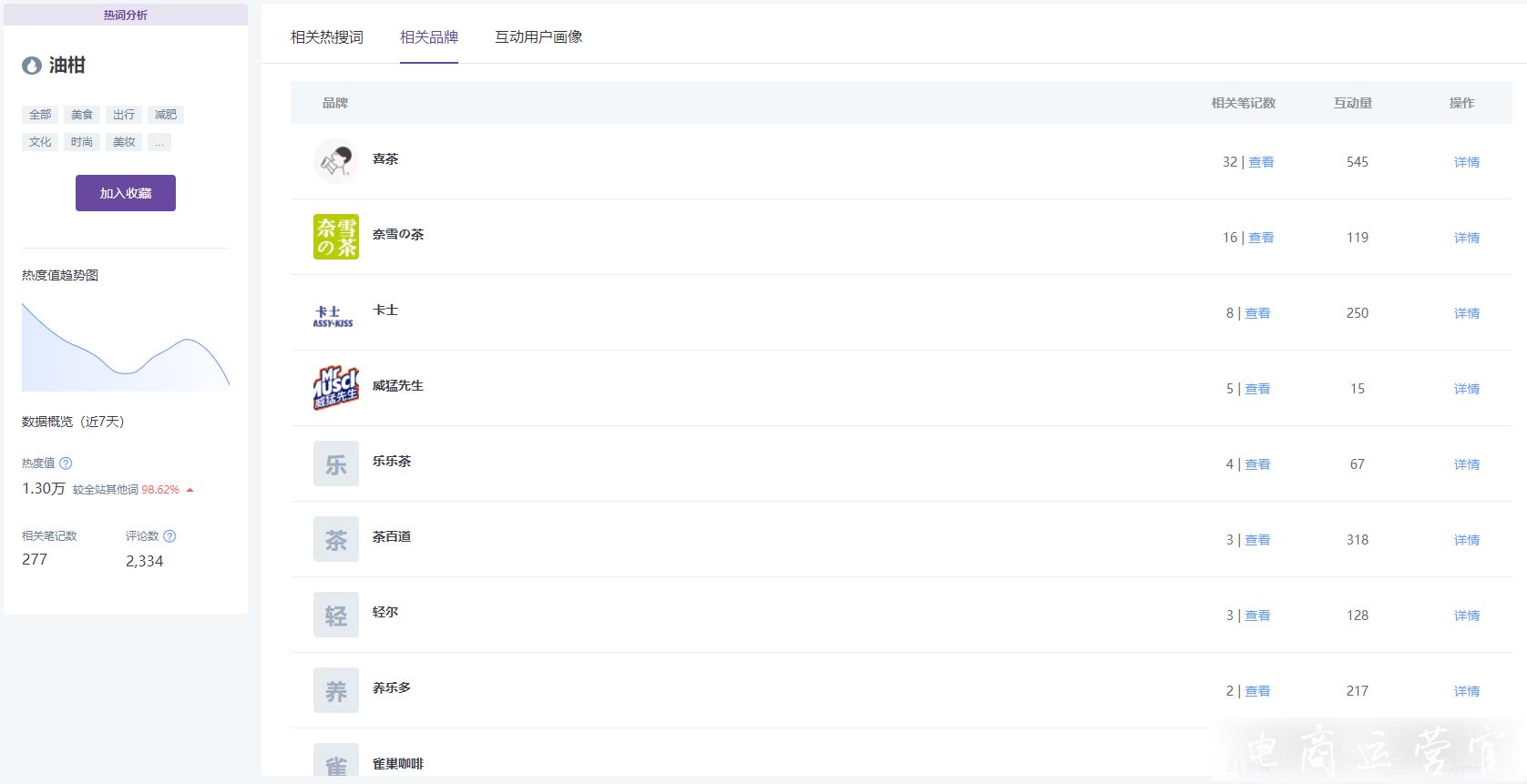Open 详情 for 乐乐茶 row
The height and width of the screenshot is (784, 1527).
[x=1467, y=464]
